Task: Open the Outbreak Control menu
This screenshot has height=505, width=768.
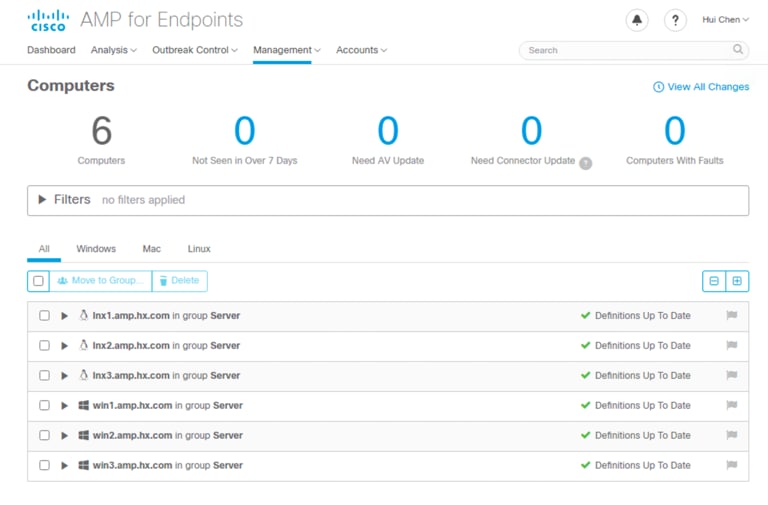Action: [x=195, y=50]
